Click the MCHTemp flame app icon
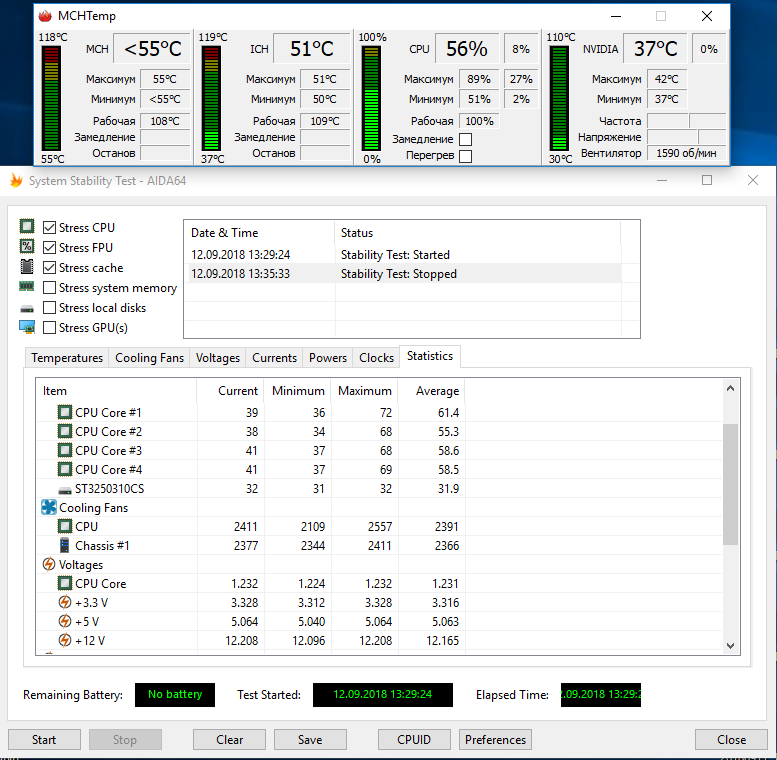 [x=45, y=16]
